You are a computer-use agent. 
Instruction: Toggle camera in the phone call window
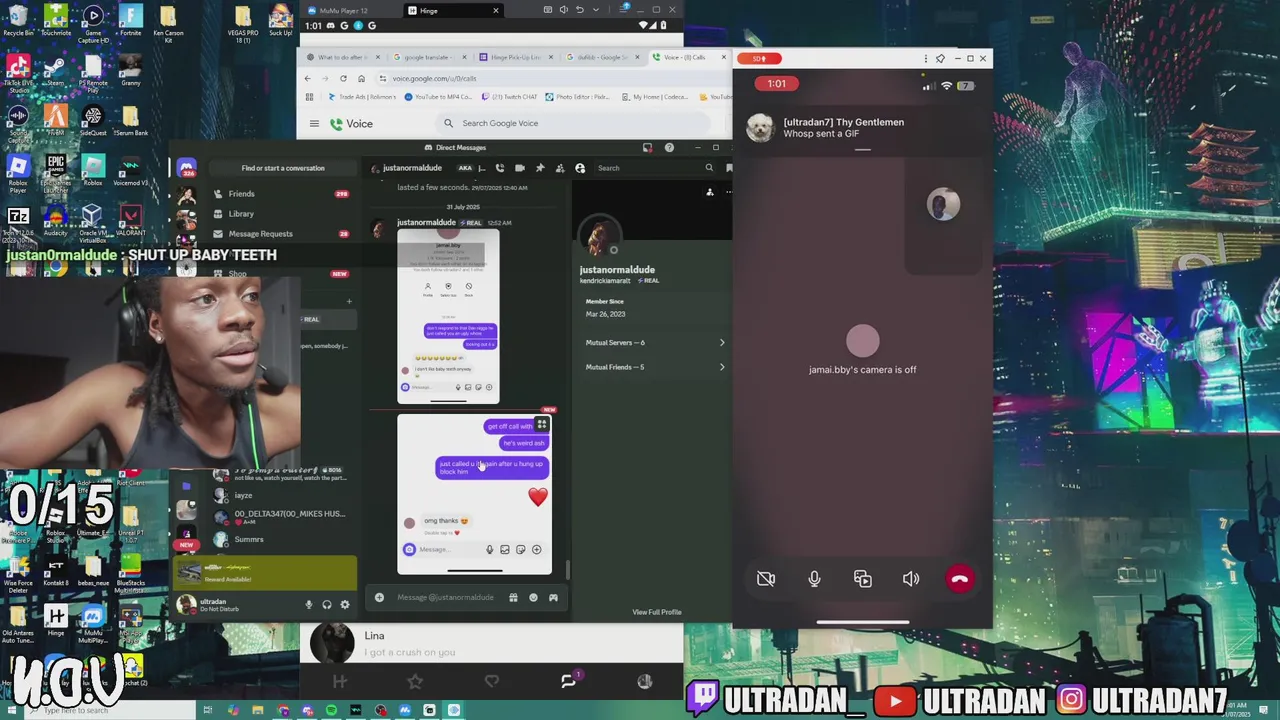click(766, 579)
